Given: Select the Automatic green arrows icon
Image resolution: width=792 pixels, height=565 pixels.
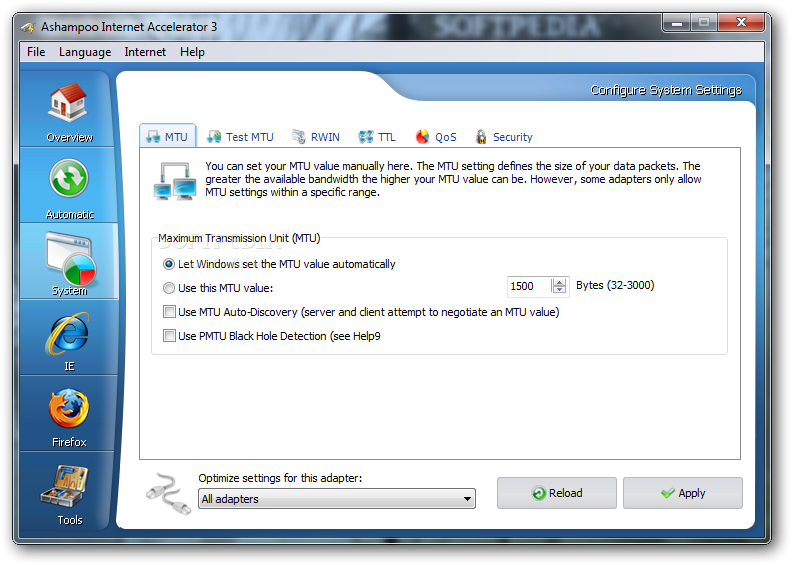Looking at the screenshot, I should pos(69,178).
